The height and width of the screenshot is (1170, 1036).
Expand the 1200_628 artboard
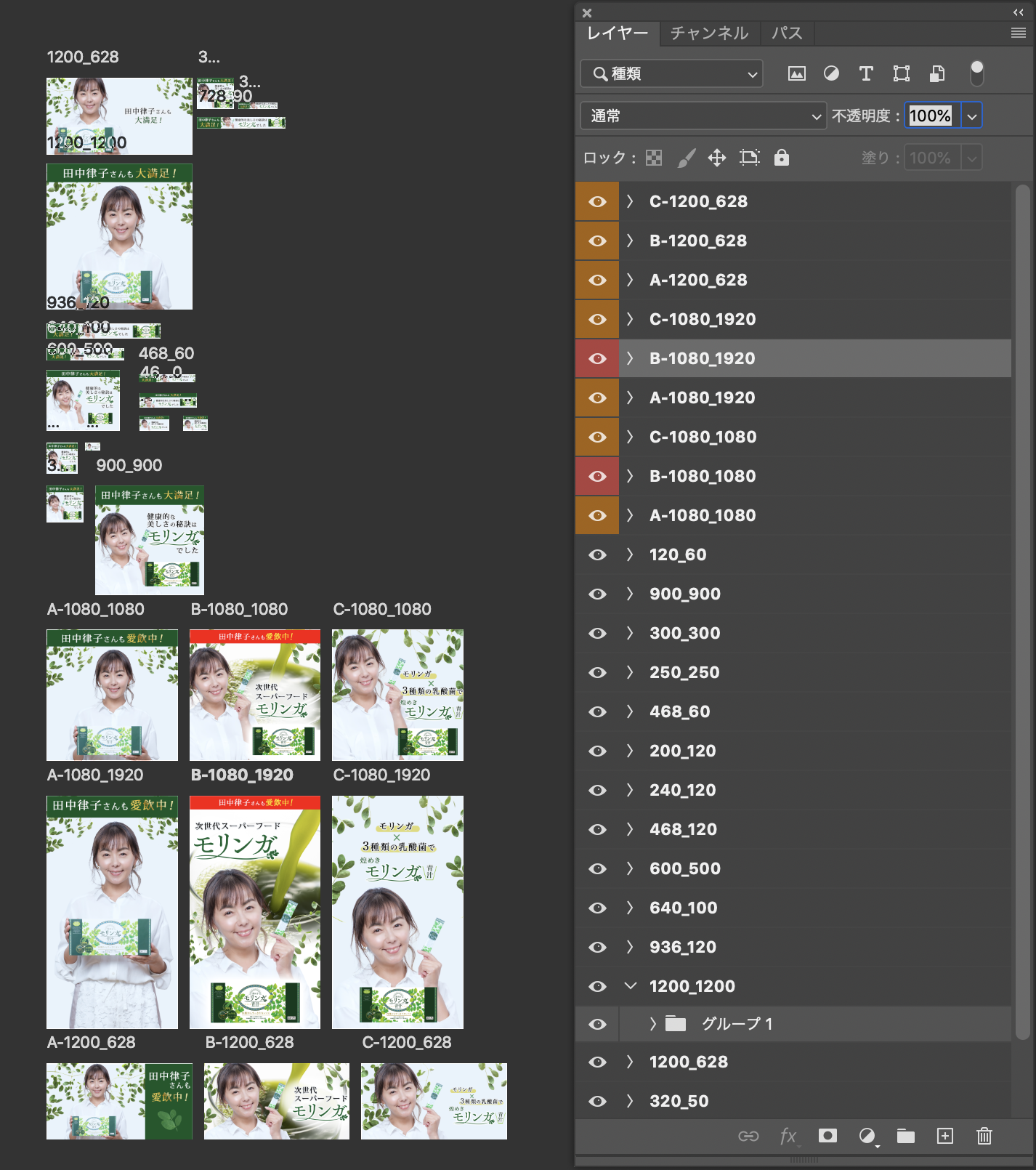click(630, 1062)
